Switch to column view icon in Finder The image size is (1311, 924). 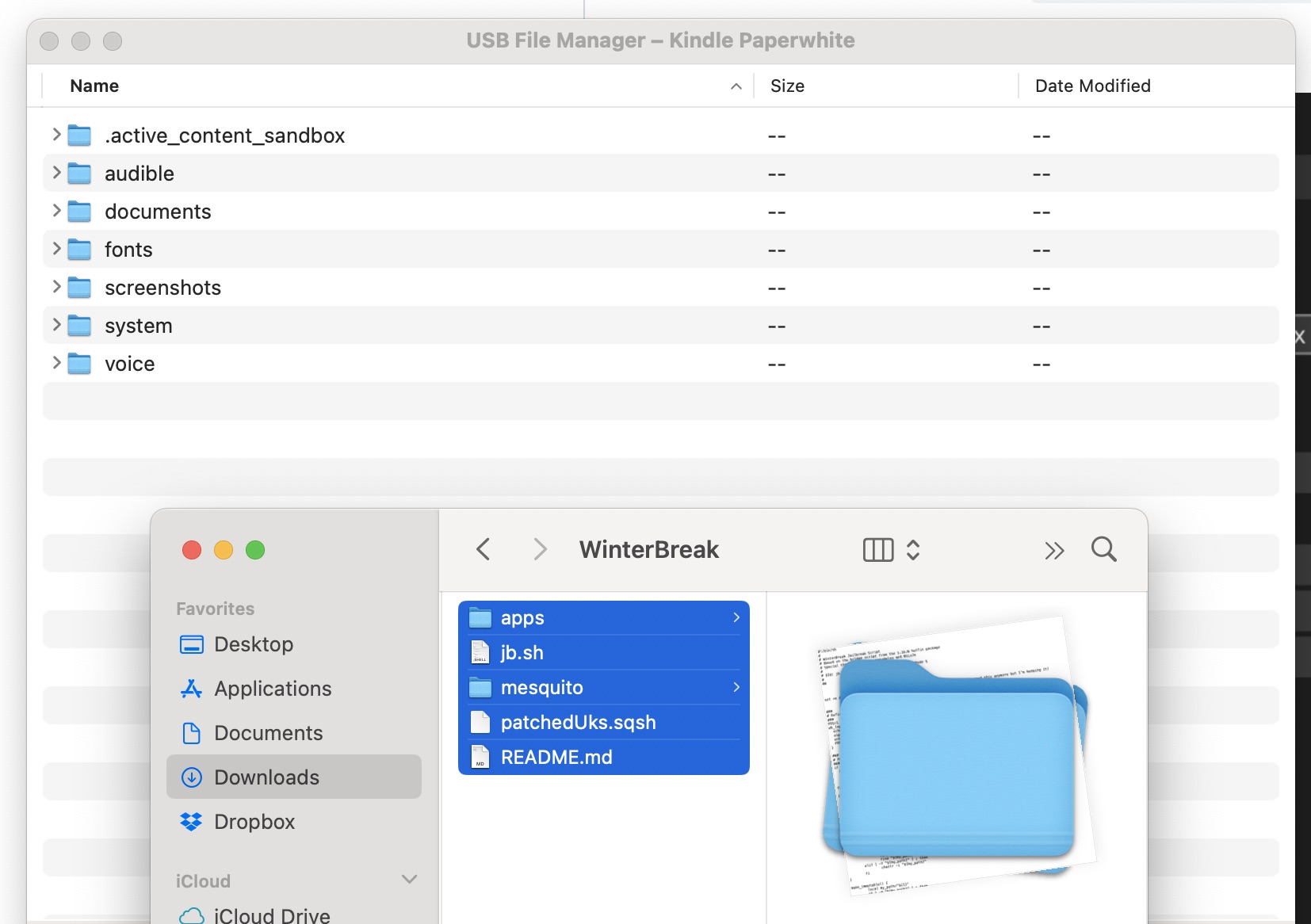tap(878, 550)
